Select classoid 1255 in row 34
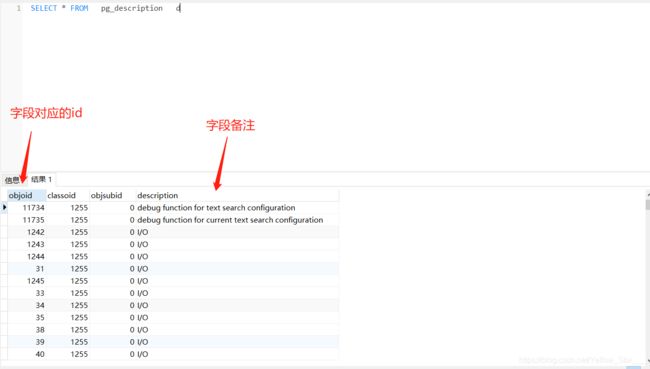 67,306
